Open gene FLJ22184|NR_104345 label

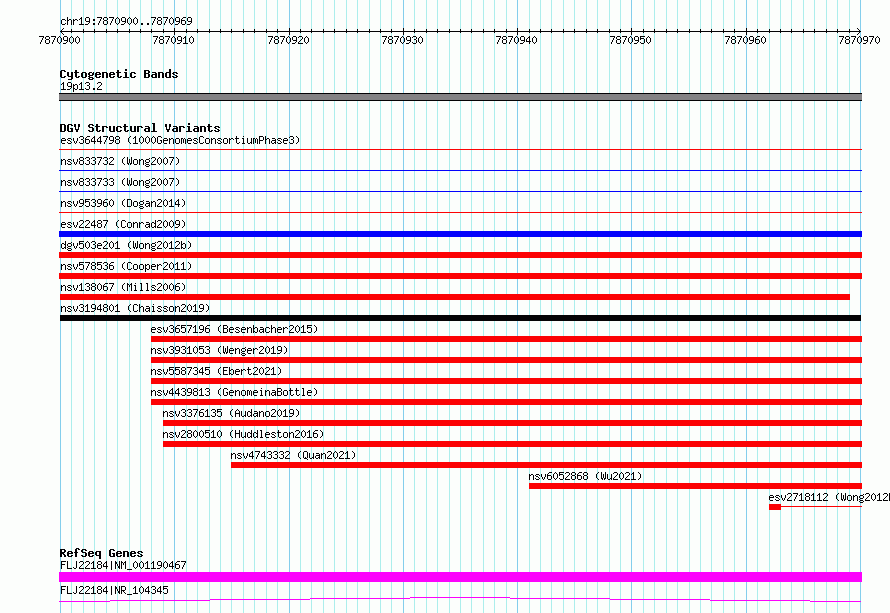point(114,590)
